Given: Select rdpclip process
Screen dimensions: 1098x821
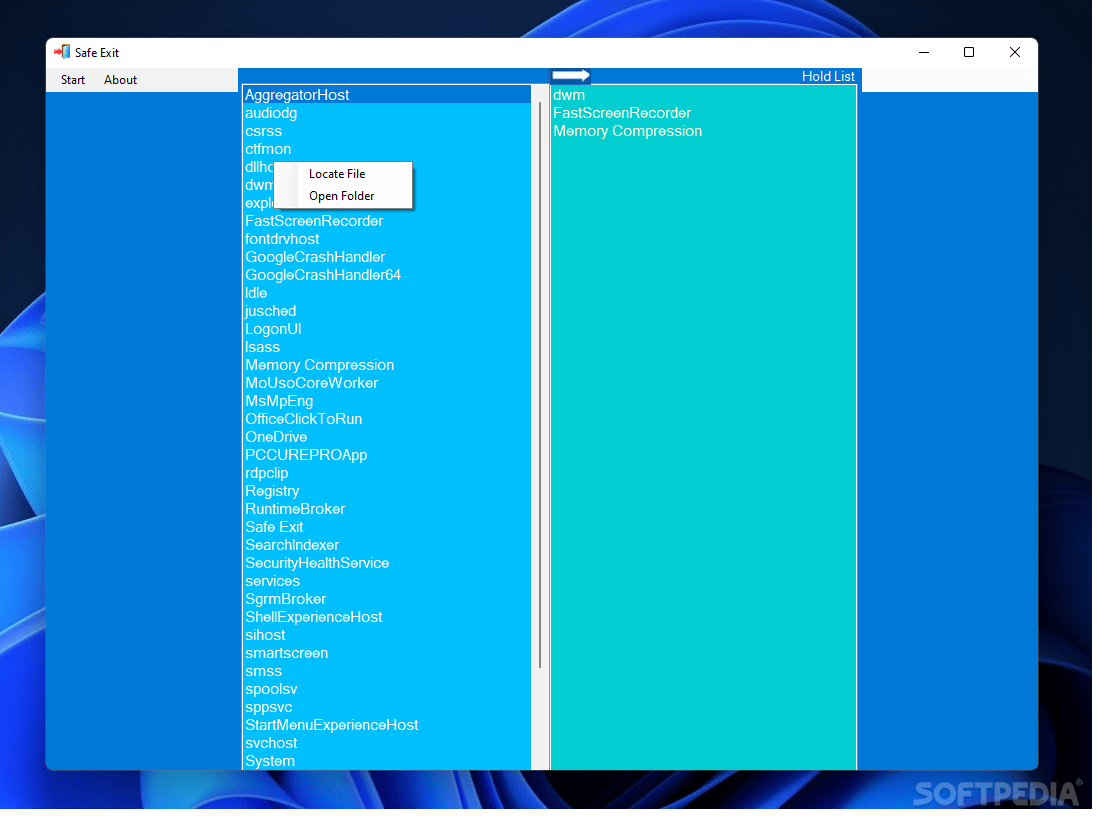Looking at the screenshot, I should (x=388, y=474).
